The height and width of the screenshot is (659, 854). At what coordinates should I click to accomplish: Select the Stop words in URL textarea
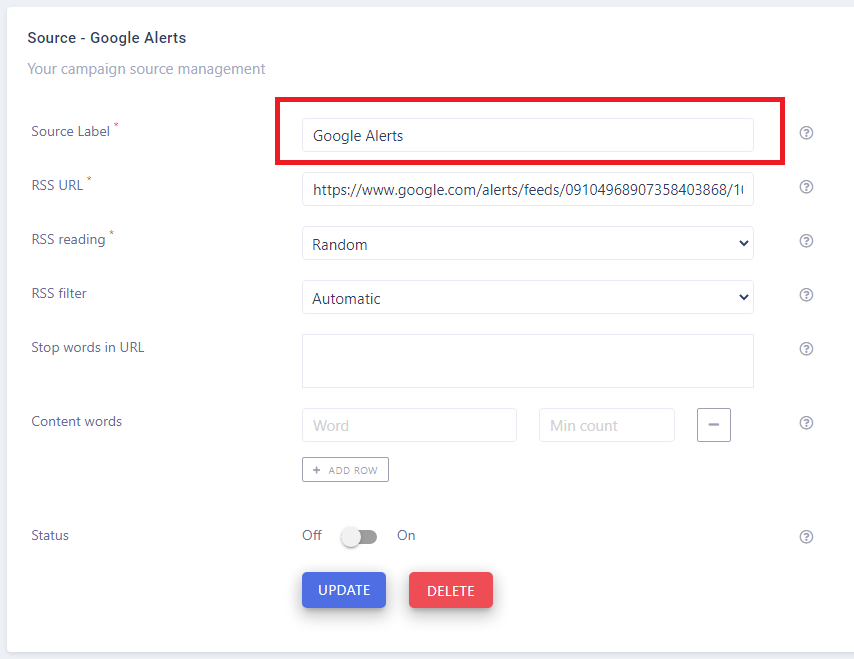pyautogui.click(x=528, y=361)
